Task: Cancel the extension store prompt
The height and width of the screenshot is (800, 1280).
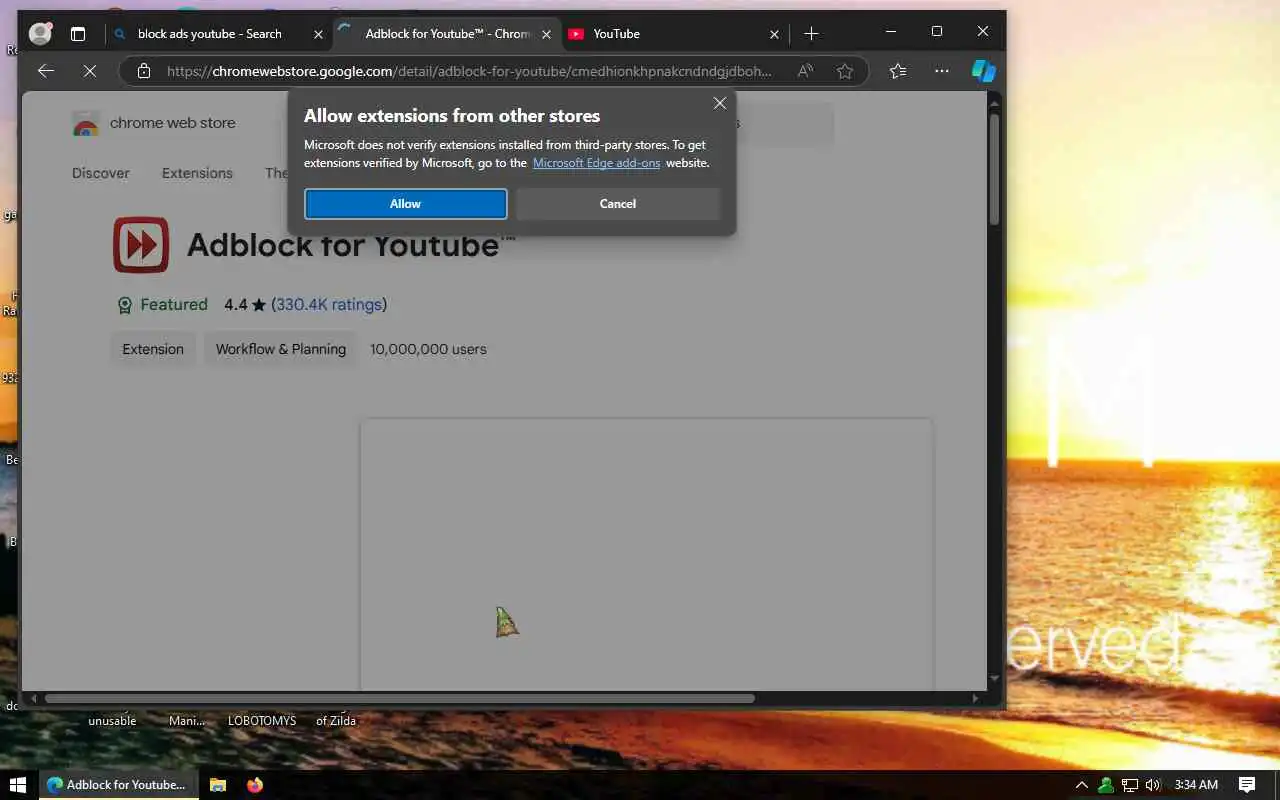Action: pos(618,204)
